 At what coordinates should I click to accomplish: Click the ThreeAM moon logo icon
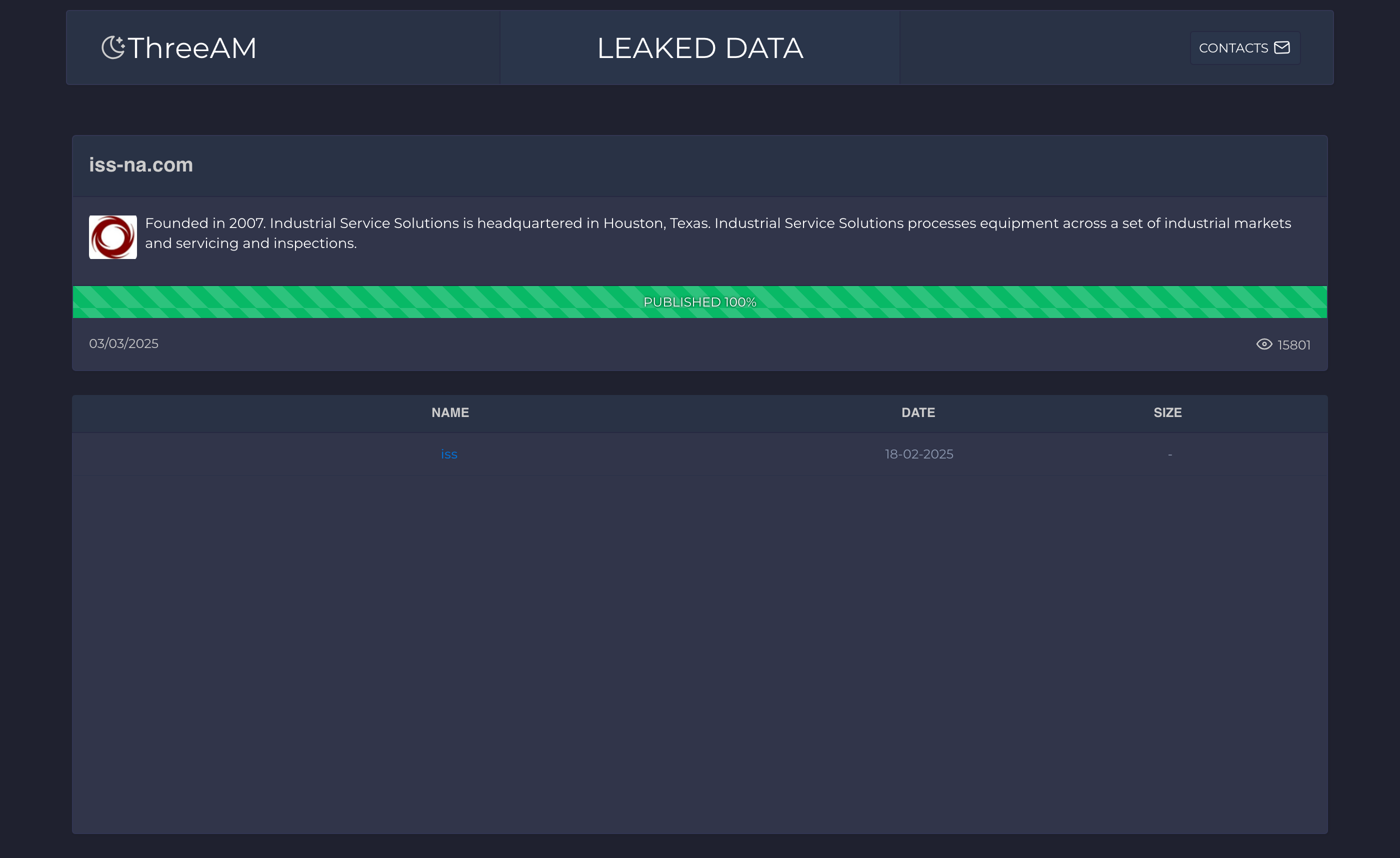point(113,47)
